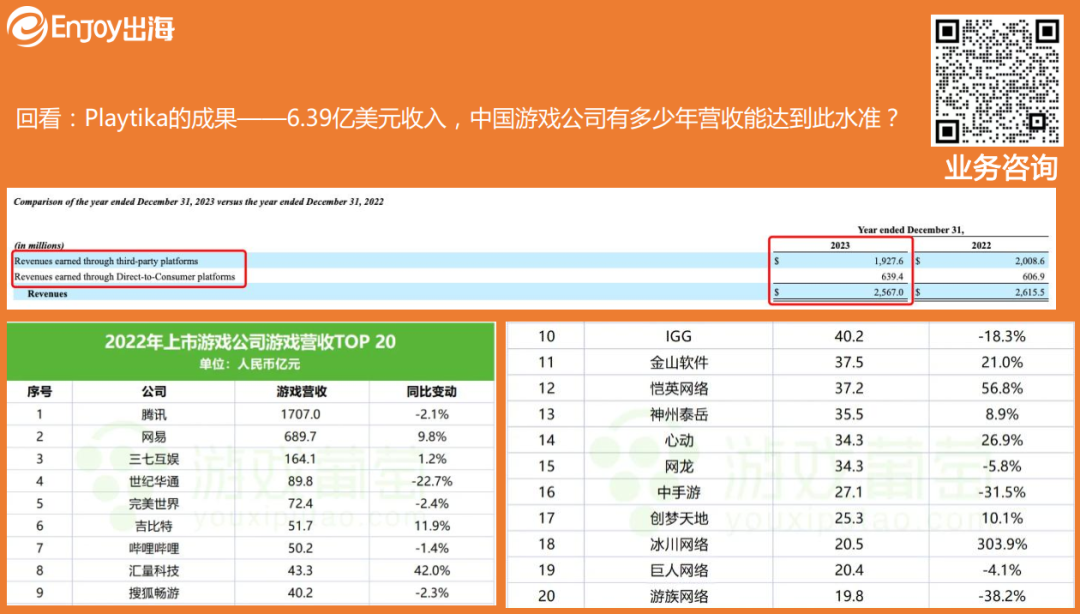Click the 164.1 revenue cell

(x=301, y=459)
